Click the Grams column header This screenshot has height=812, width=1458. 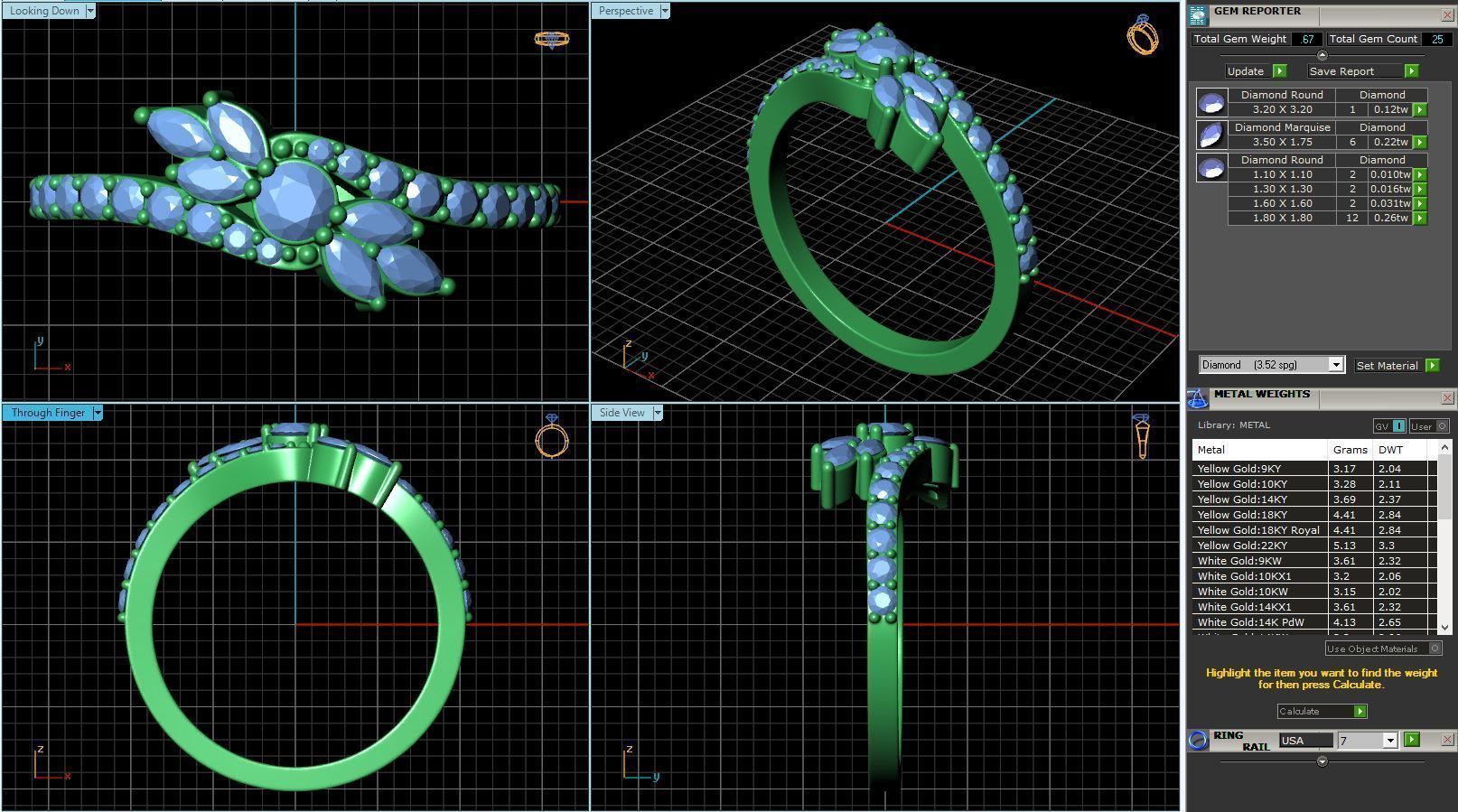(1351, 449)
